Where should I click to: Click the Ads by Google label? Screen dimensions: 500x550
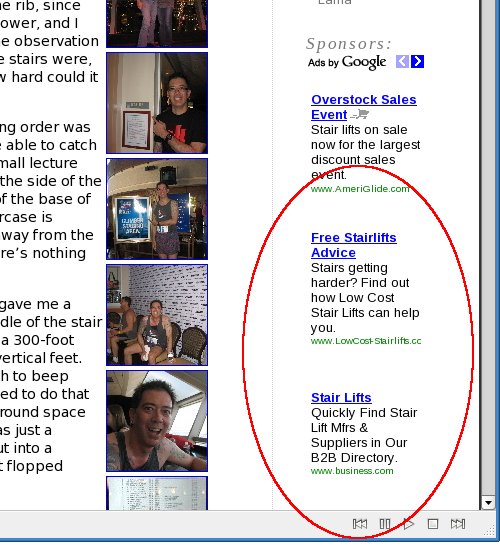click(347, 62)
